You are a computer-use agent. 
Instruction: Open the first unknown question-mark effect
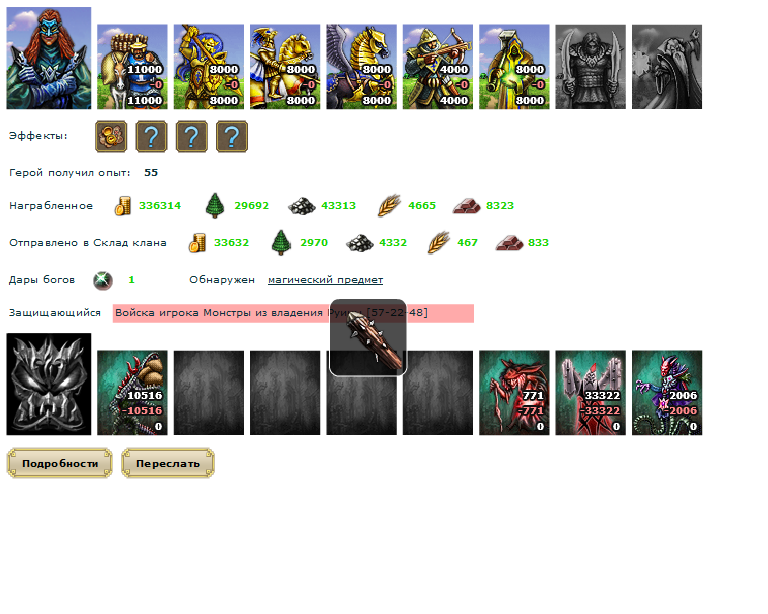151,136
